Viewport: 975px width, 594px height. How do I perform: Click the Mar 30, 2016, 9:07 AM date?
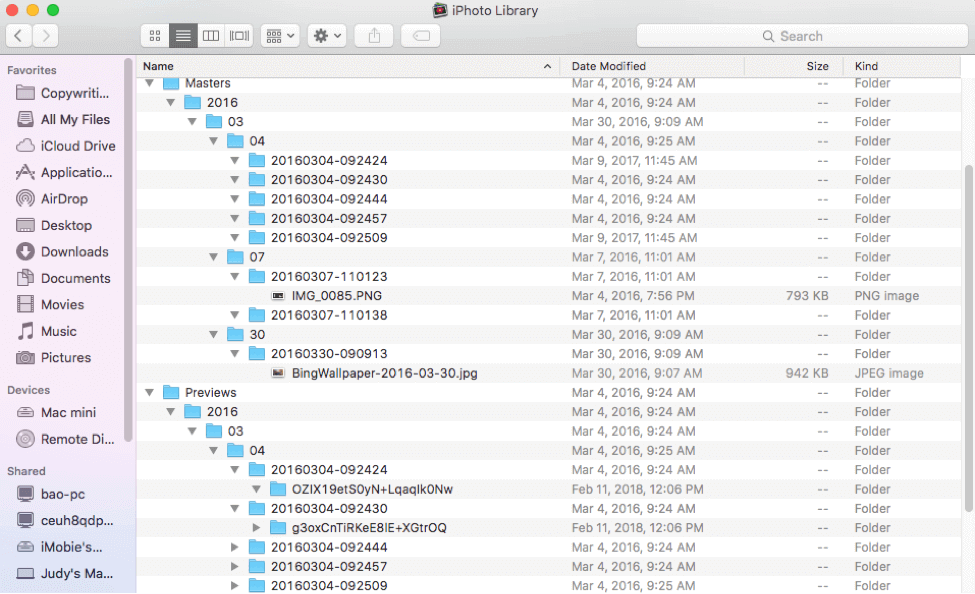[x=637, y=373]
